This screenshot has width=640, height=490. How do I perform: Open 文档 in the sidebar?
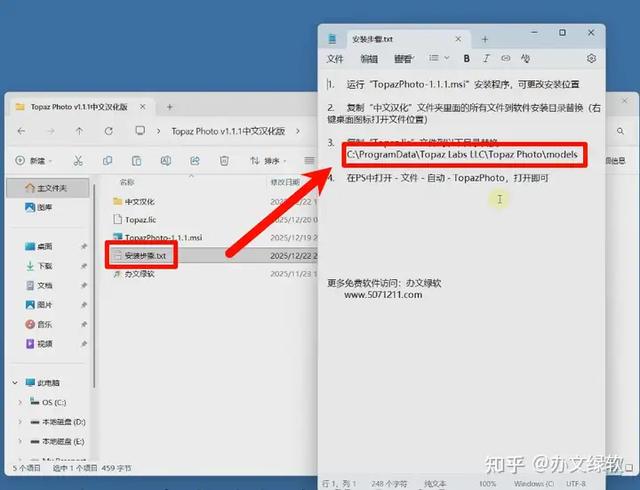tap(40, 285)
